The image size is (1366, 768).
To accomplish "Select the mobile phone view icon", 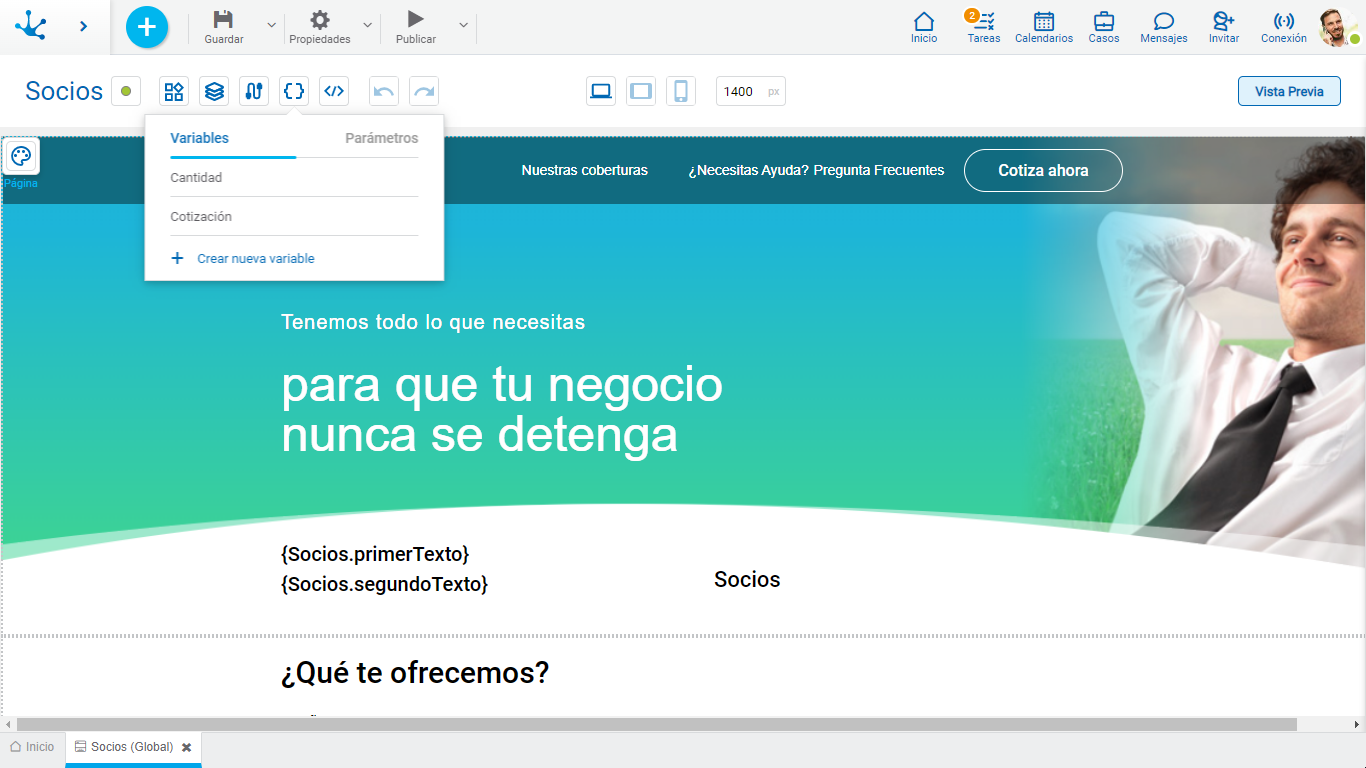I will (x=681, y=91).
